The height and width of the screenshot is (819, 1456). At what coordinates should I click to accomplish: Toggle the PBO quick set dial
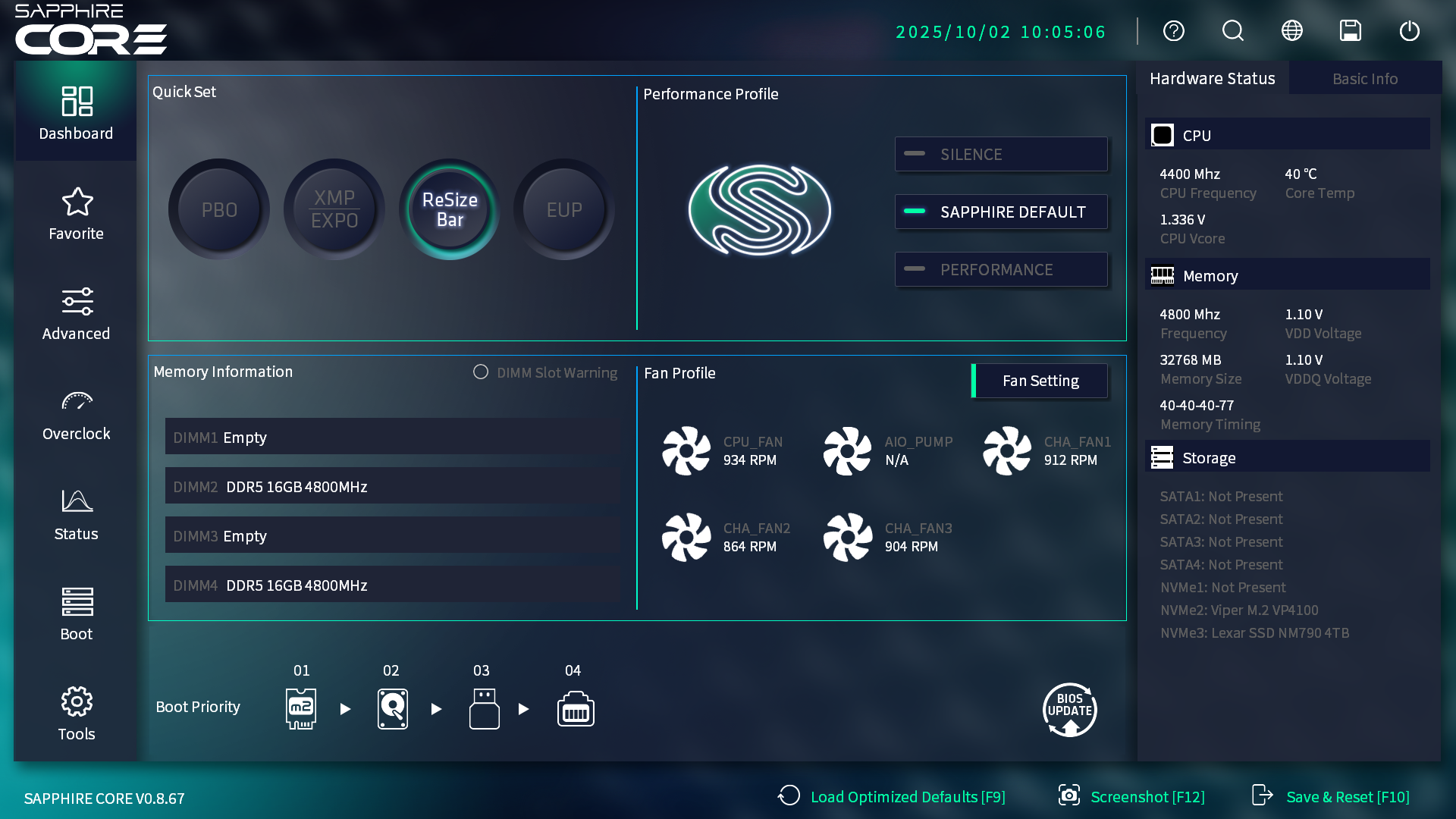tap(219, 209)
